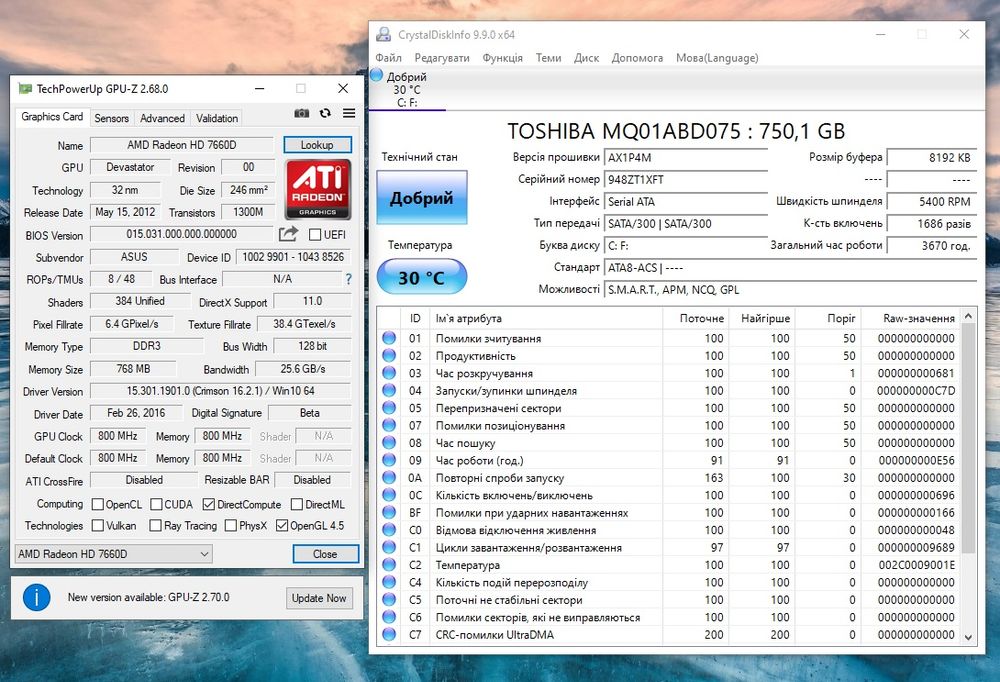
Task: Click the GPU Name field AMD Radeon HD 7660D
Action: pyautogui.click(x=182, y=145)
